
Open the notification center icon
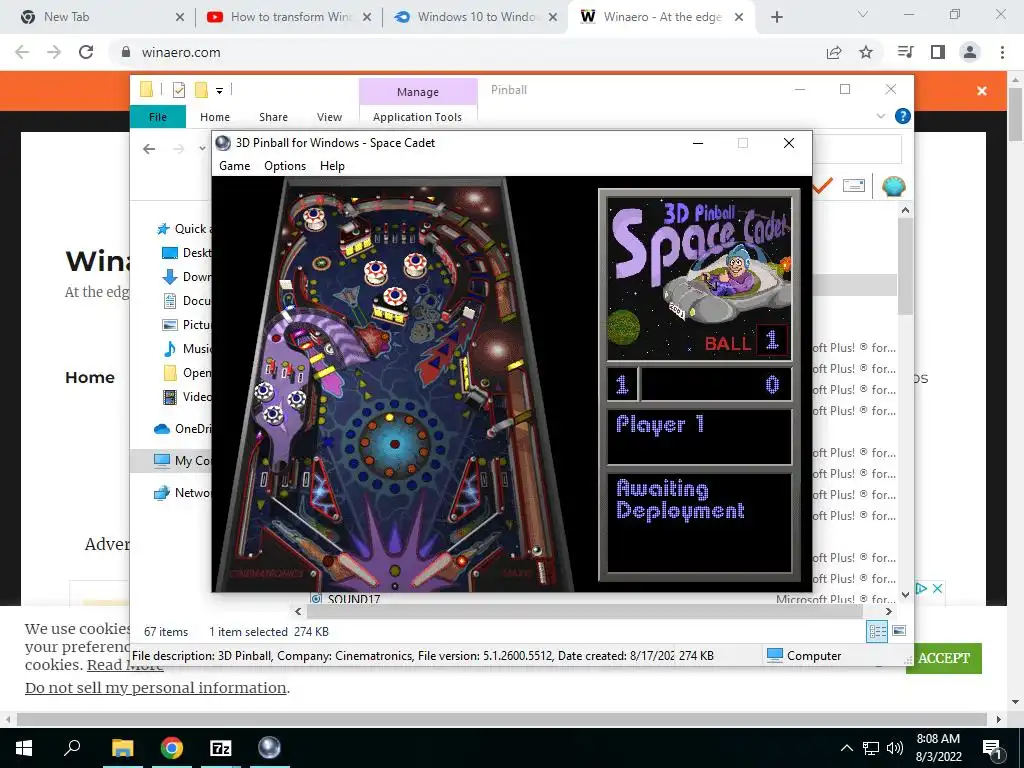992,749
